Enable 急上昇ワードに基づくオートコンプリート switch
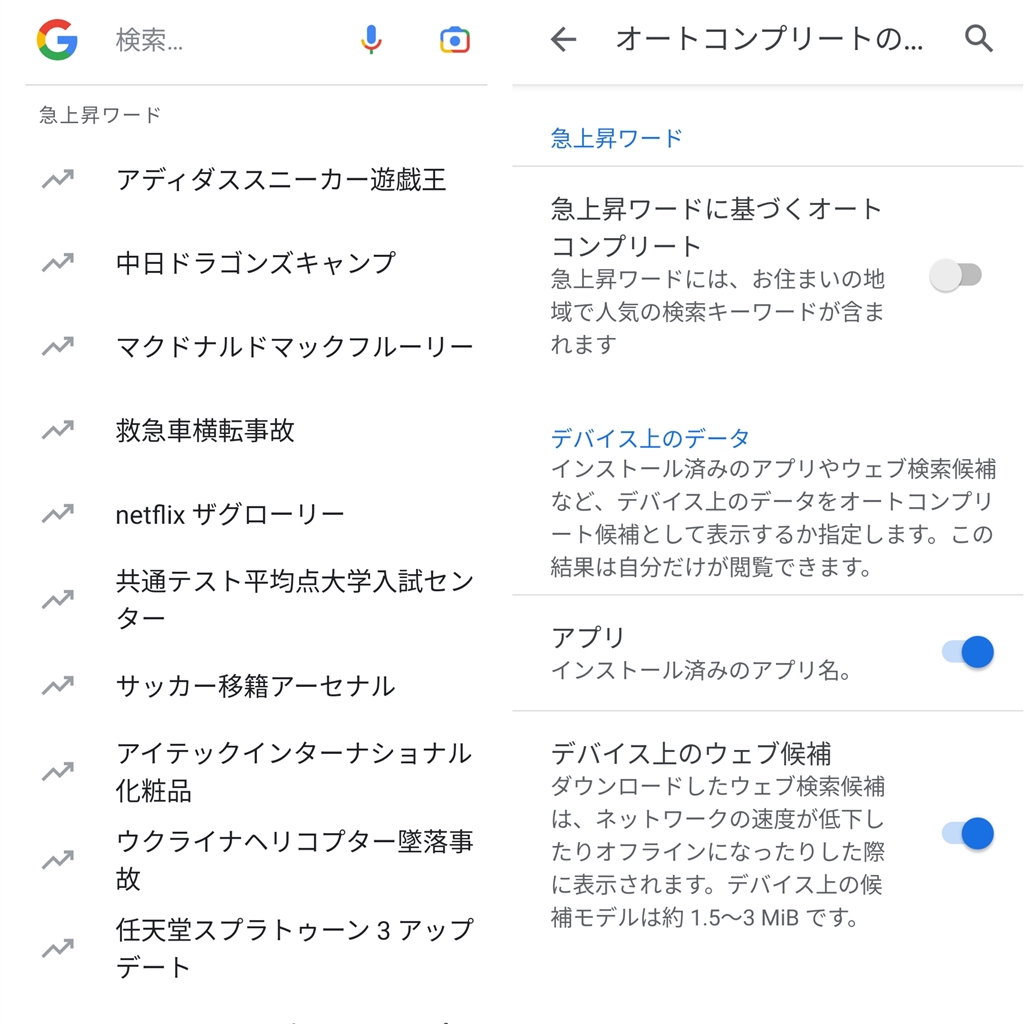The image size is (1024, 1024). (x=956, y=275)
